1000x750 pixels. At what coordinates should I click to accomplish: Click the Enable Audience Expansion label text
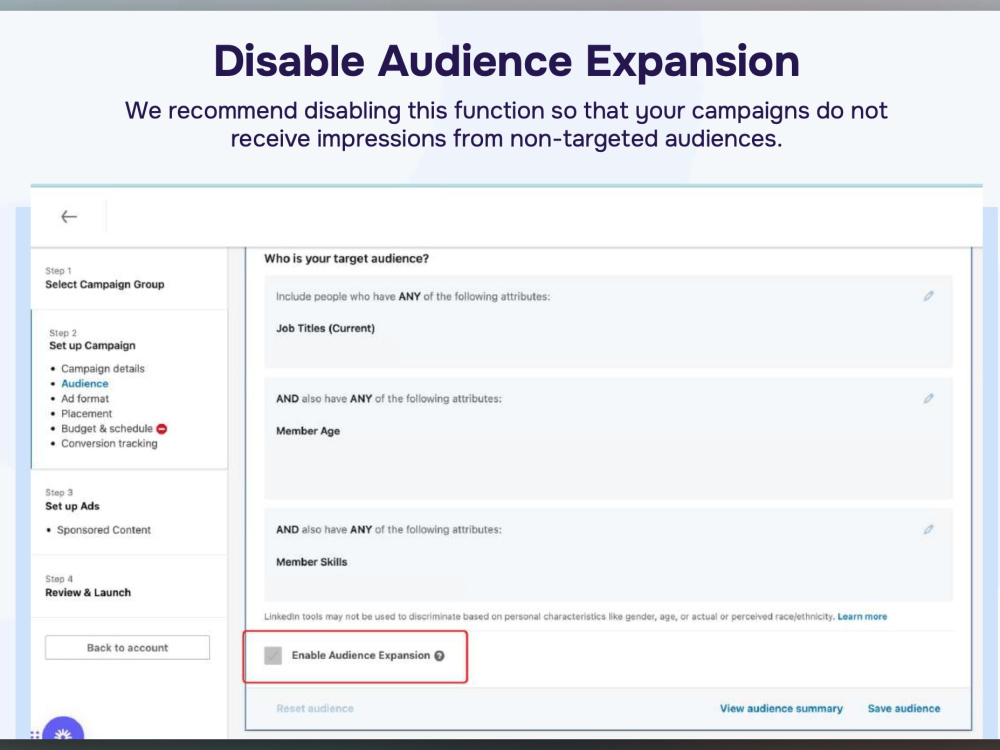(x=361, y=656)
